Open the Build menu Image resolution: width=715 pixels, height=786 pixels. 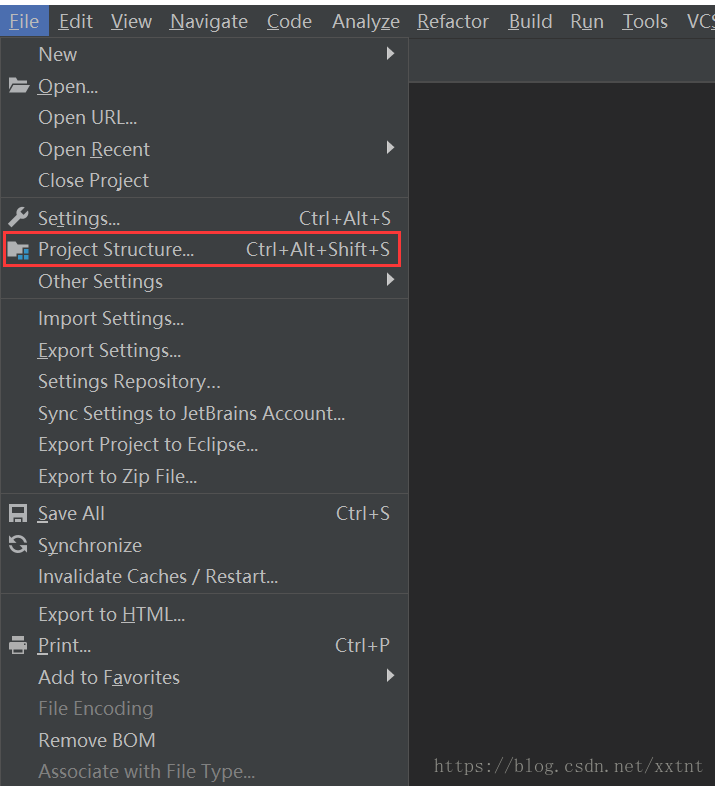[530, 22]
